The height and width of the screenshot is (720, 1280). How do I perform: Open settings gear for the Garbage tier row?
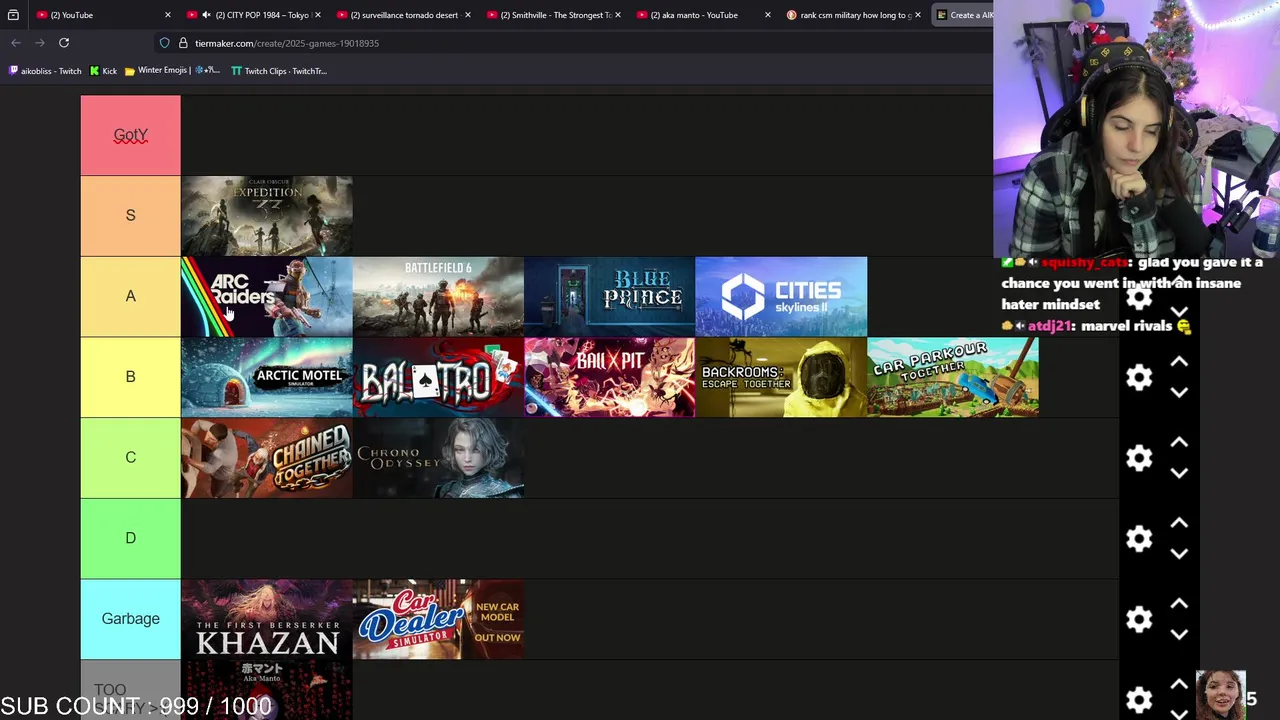coord(1139,619)
